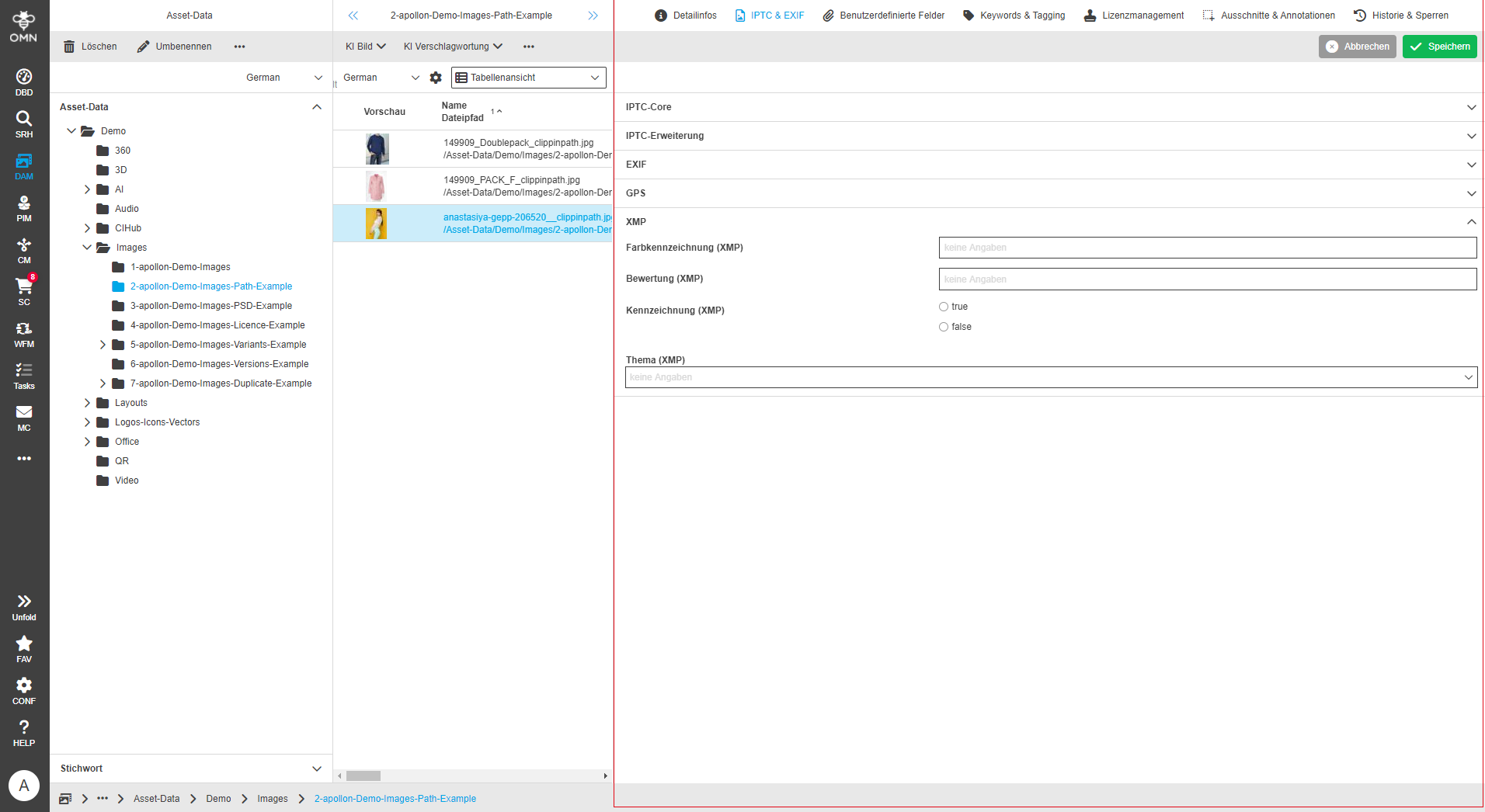Expand the 5-apollon-Demo-Images-Variants-Example folder

pos(103,345)
